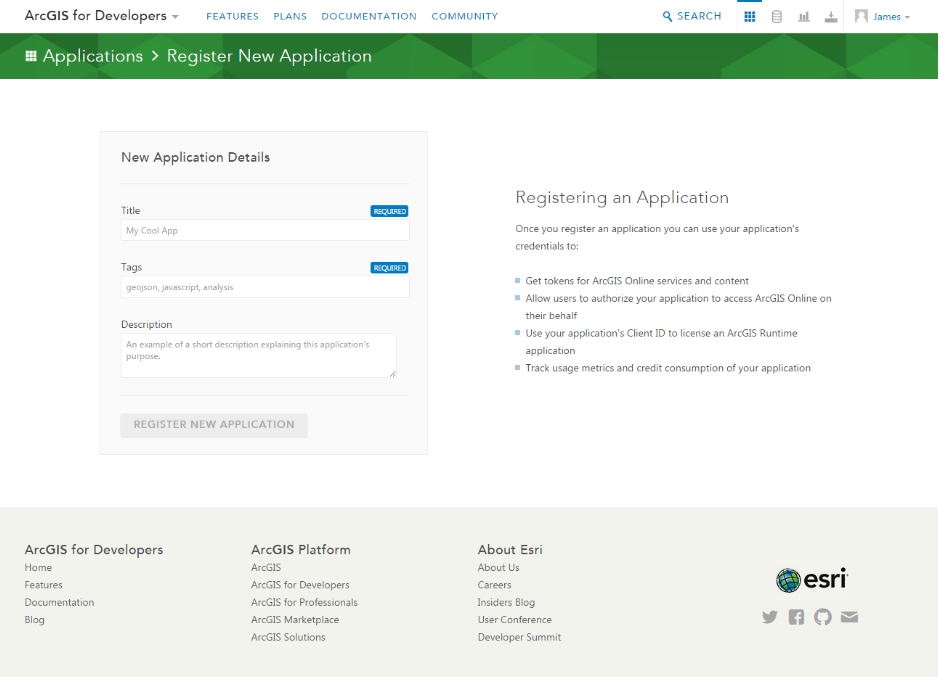Grab the Description textarea resize handle
The height and width of the screenshot is (677, 940).
pos(392,374)
